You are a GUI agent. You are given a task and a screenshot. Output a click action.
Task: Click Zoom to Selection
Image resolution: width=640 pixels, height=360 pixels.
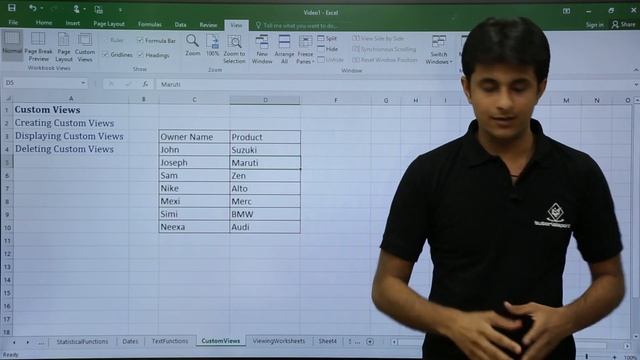234,49
